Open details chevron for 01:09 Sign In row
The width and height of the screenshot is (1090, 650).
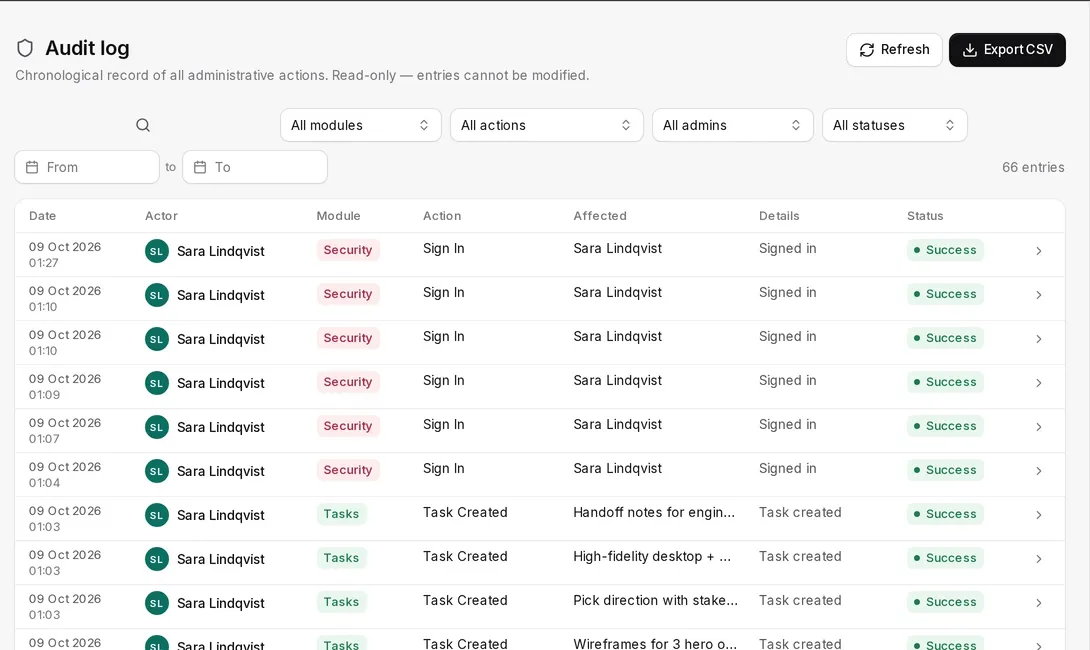click(x=1039, y=383)
